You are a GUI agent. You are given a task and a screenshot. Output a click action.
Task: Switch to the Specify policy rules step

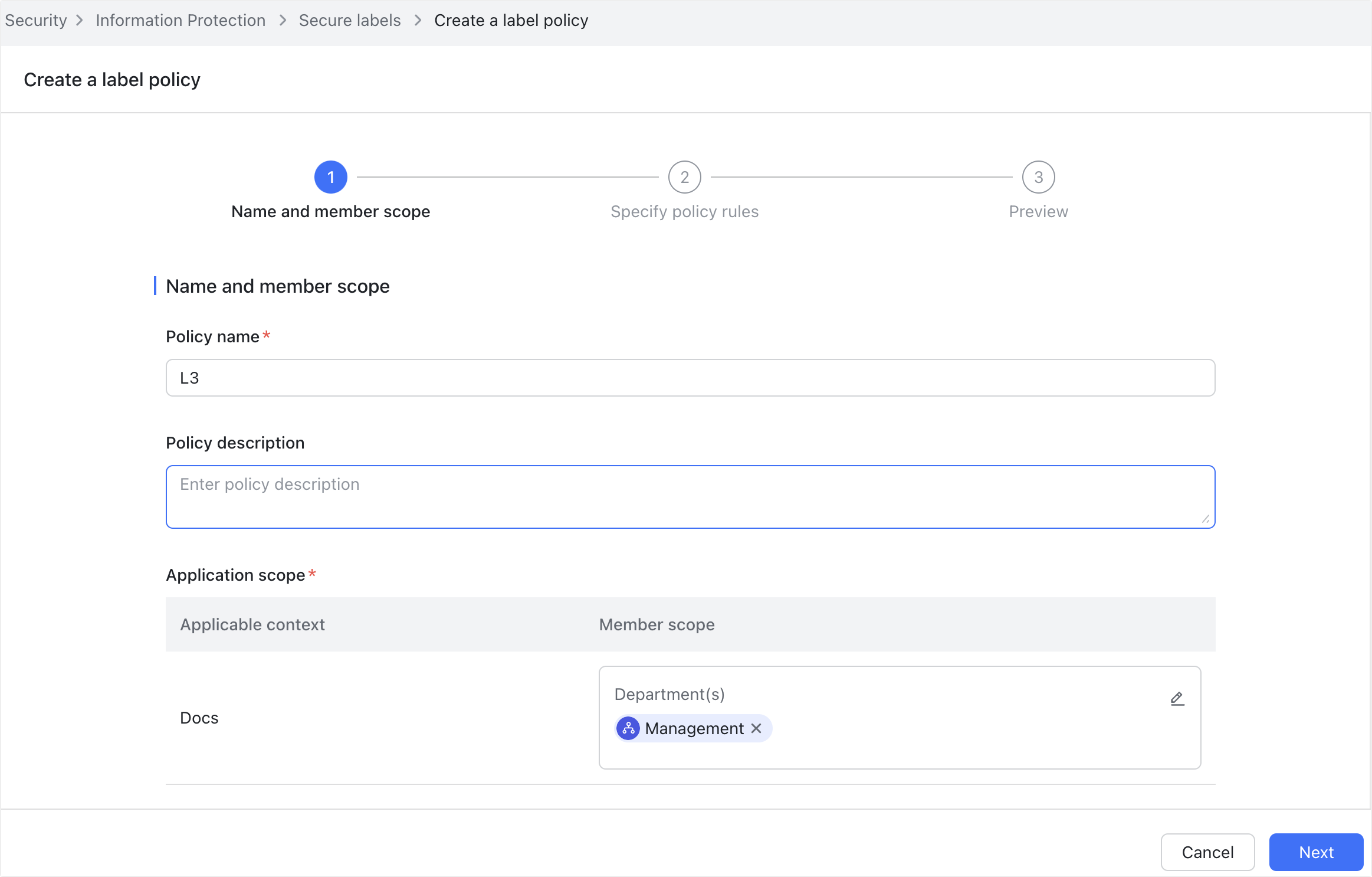pos(684,211)
